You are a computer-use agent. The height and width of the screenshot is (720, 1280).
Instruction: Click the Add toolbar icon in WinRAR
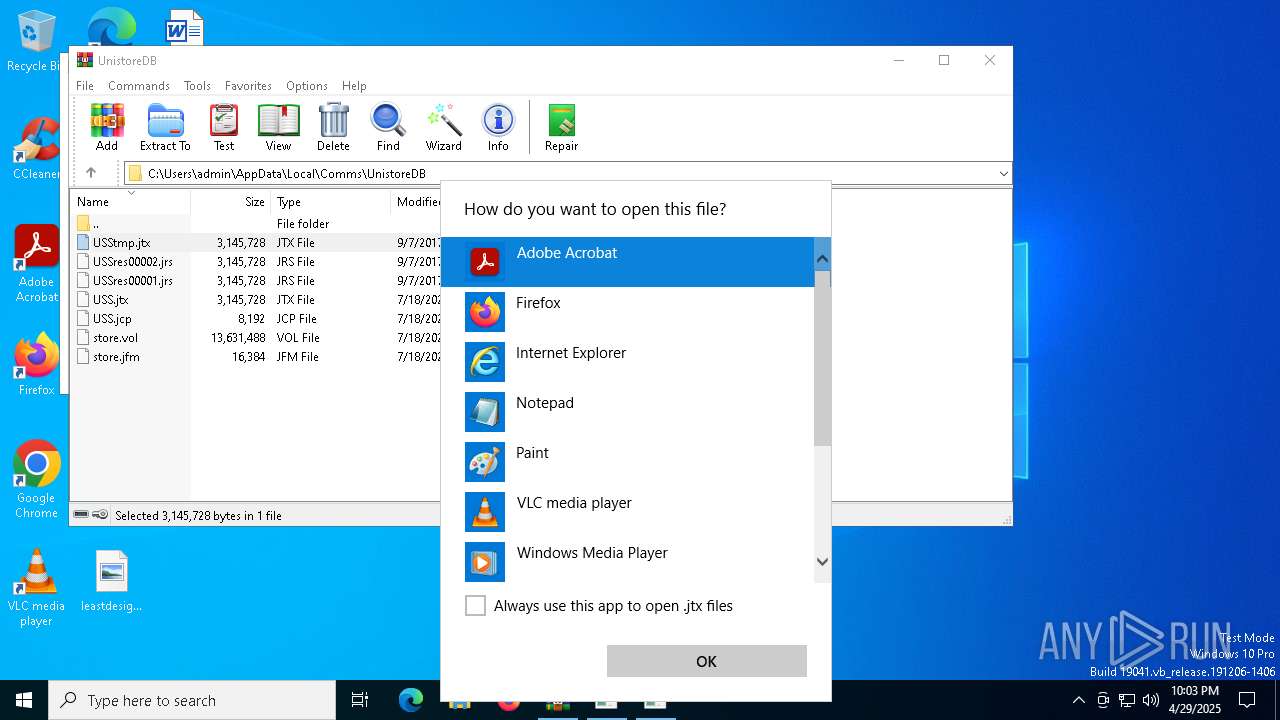[x=107, y=127]
